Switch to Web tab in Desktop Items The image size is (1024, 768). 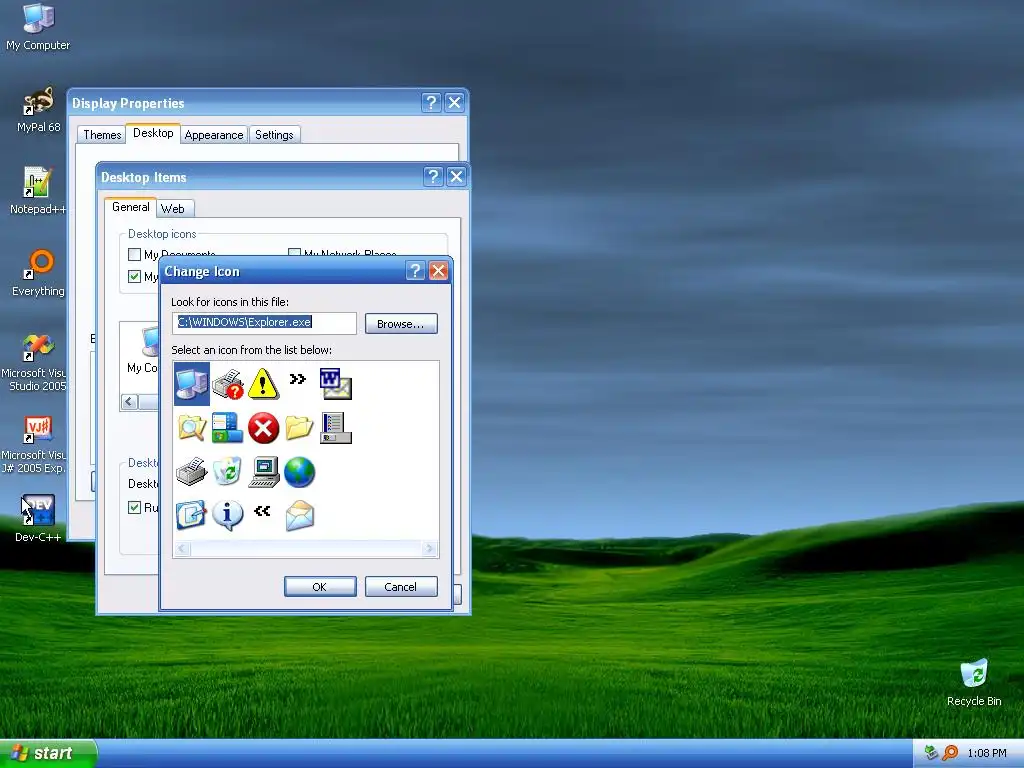pos(173,209)
